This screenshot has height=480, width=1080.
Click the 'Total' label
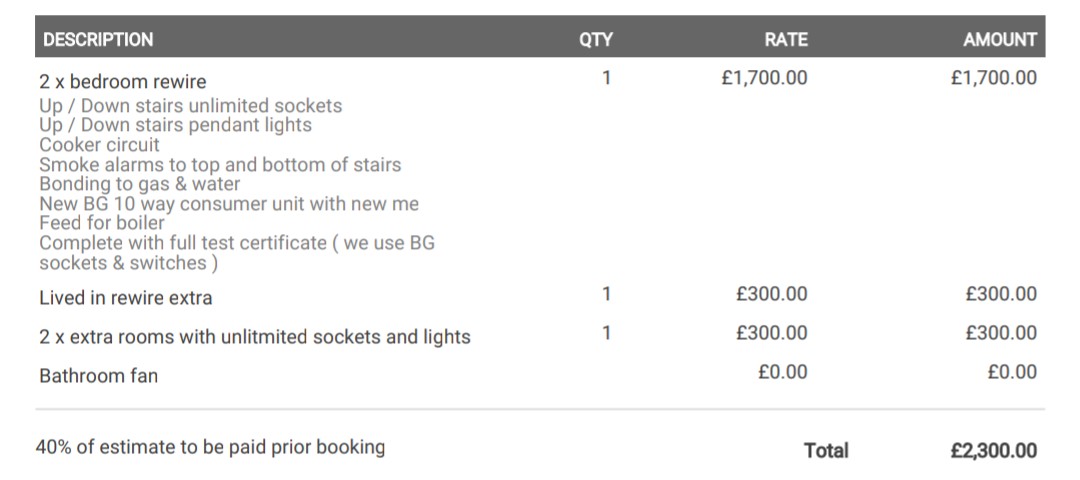click(x=826, y=451)
